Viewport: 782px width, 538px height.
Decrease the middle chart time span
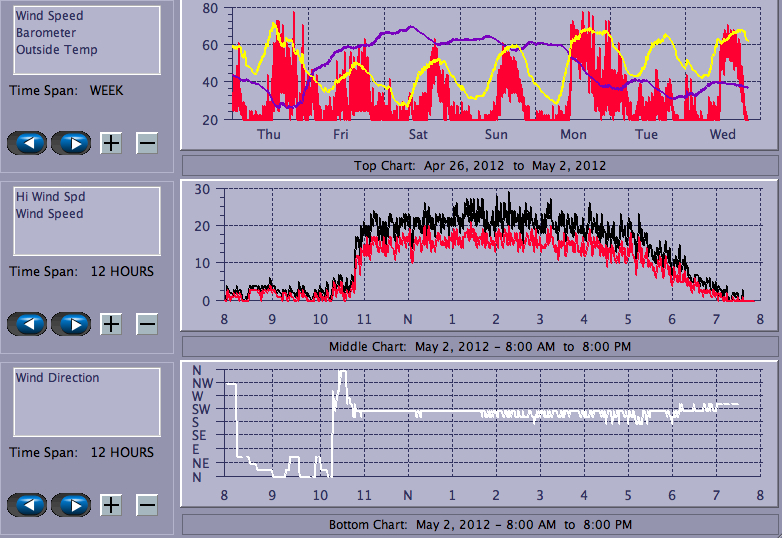[x=147, y=324]
